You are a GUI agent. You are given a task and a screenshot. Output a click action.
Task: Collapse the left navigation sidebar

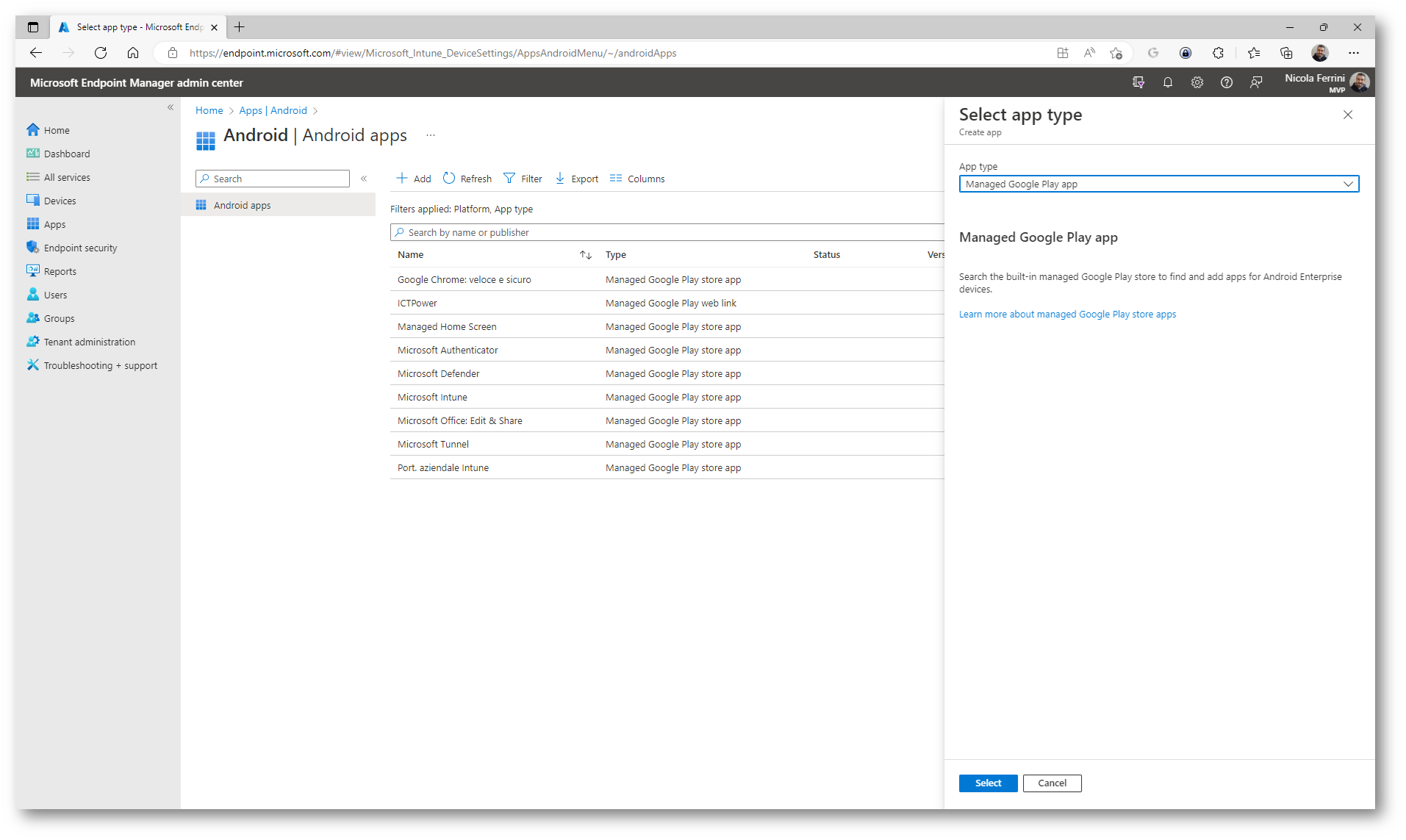pyautogui.click(x=171, y=107)
